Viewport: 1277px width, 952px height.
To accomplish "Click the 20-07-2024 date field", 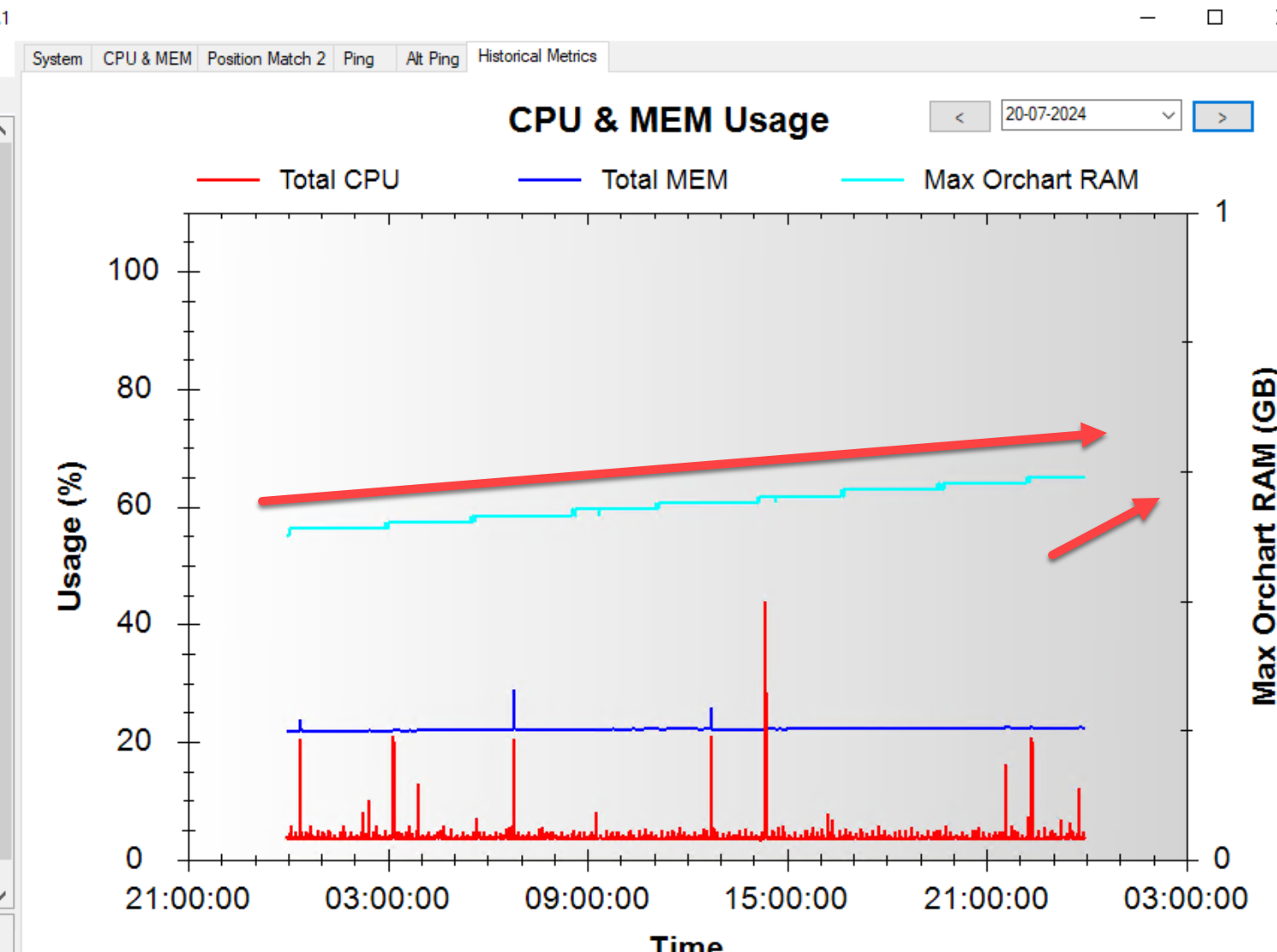I will (1076, 115).
